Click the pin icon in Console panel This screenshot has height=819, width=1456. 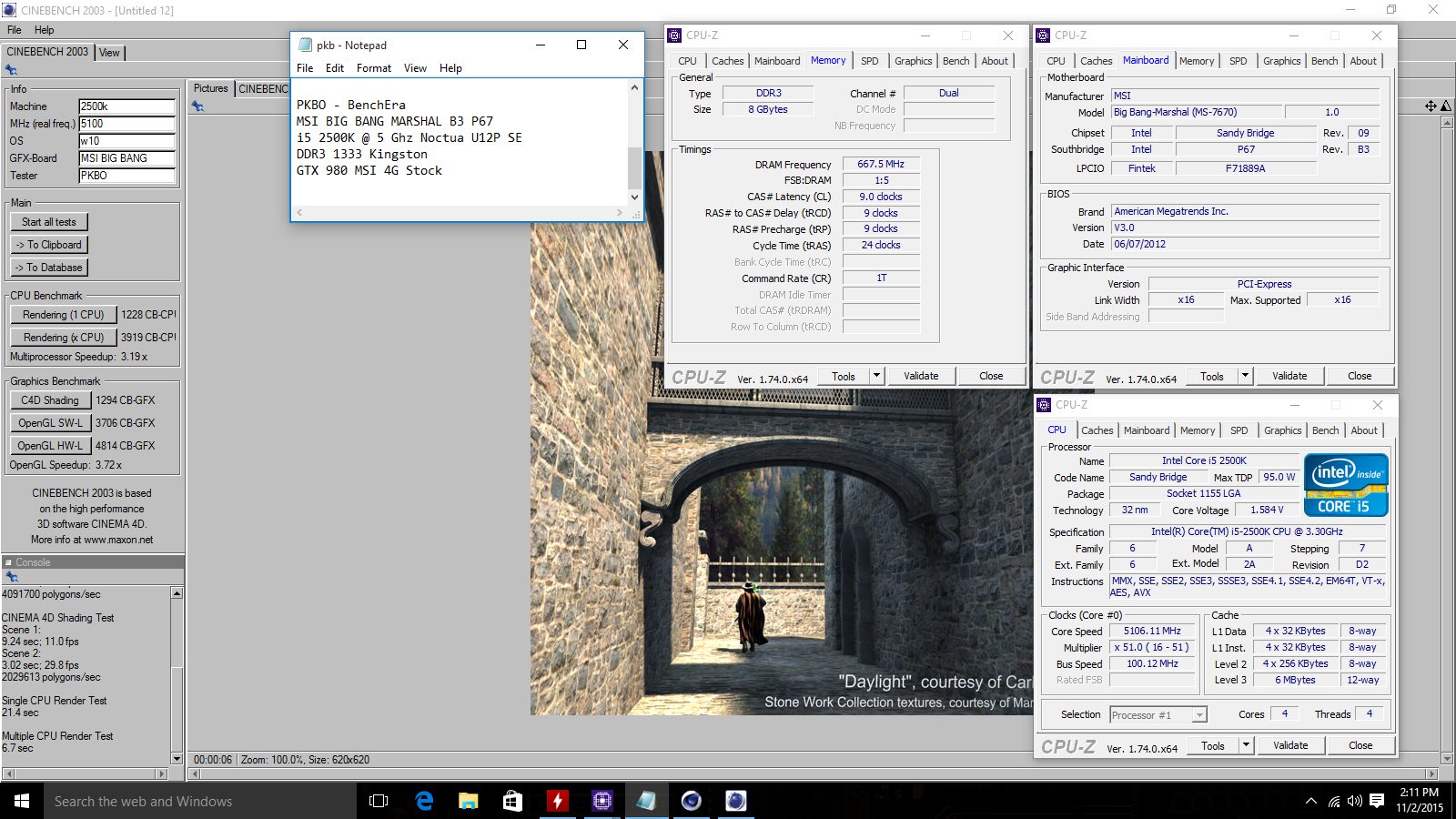[x=11, y=577]
